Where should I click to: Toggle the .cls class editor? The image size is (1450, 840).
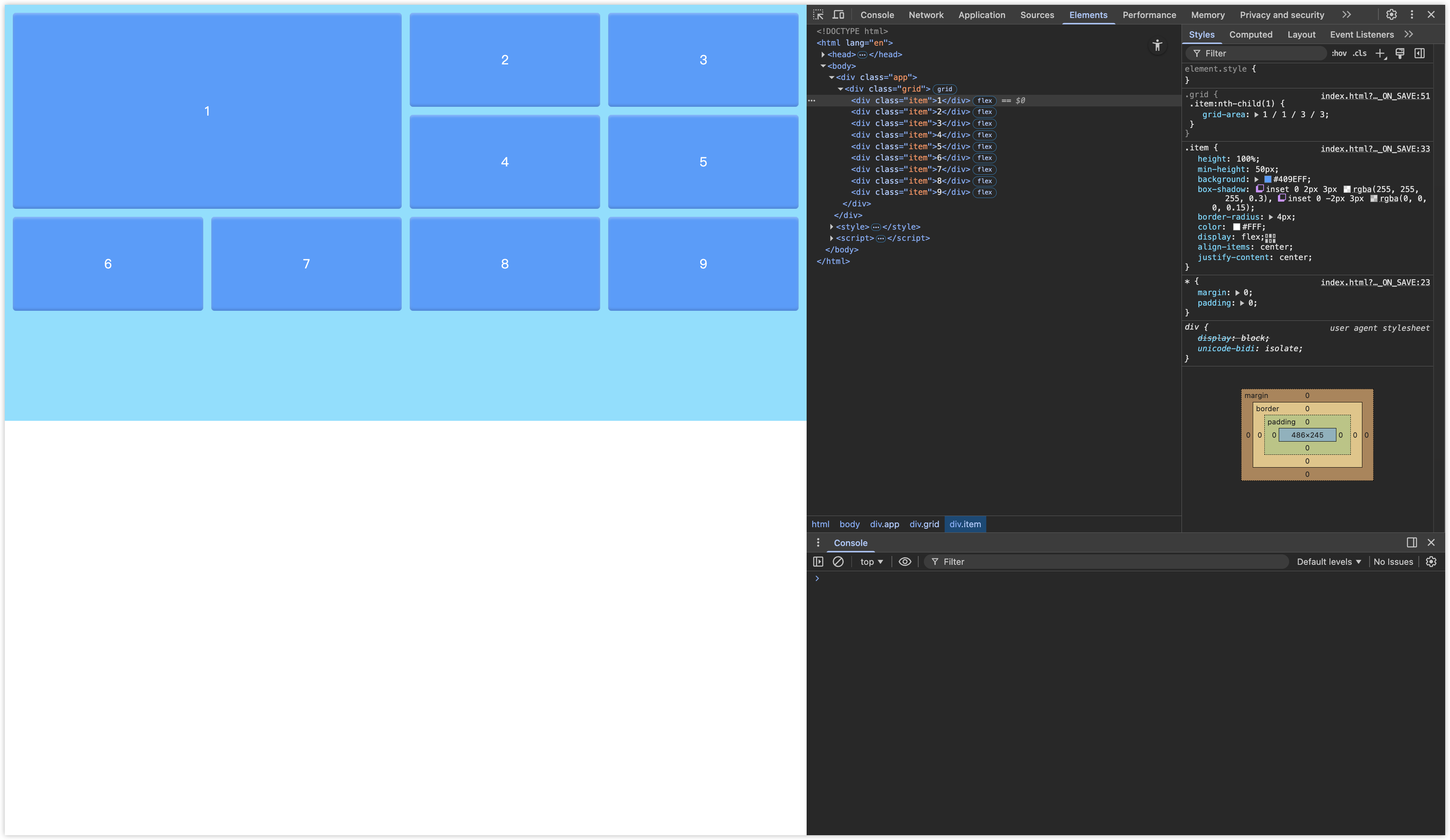pos(1360,54)
